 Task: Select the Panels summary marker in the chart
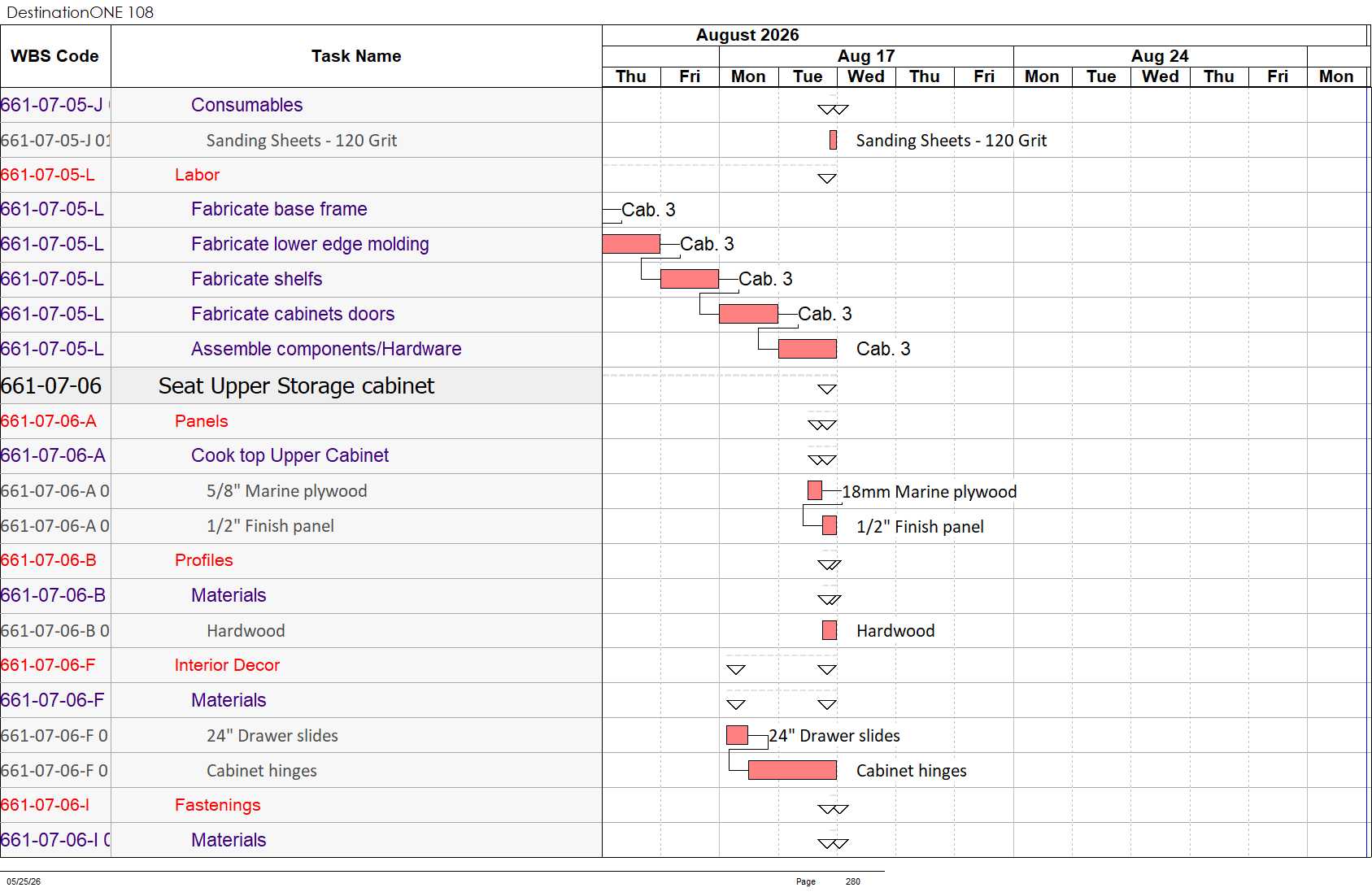point(822,425)
